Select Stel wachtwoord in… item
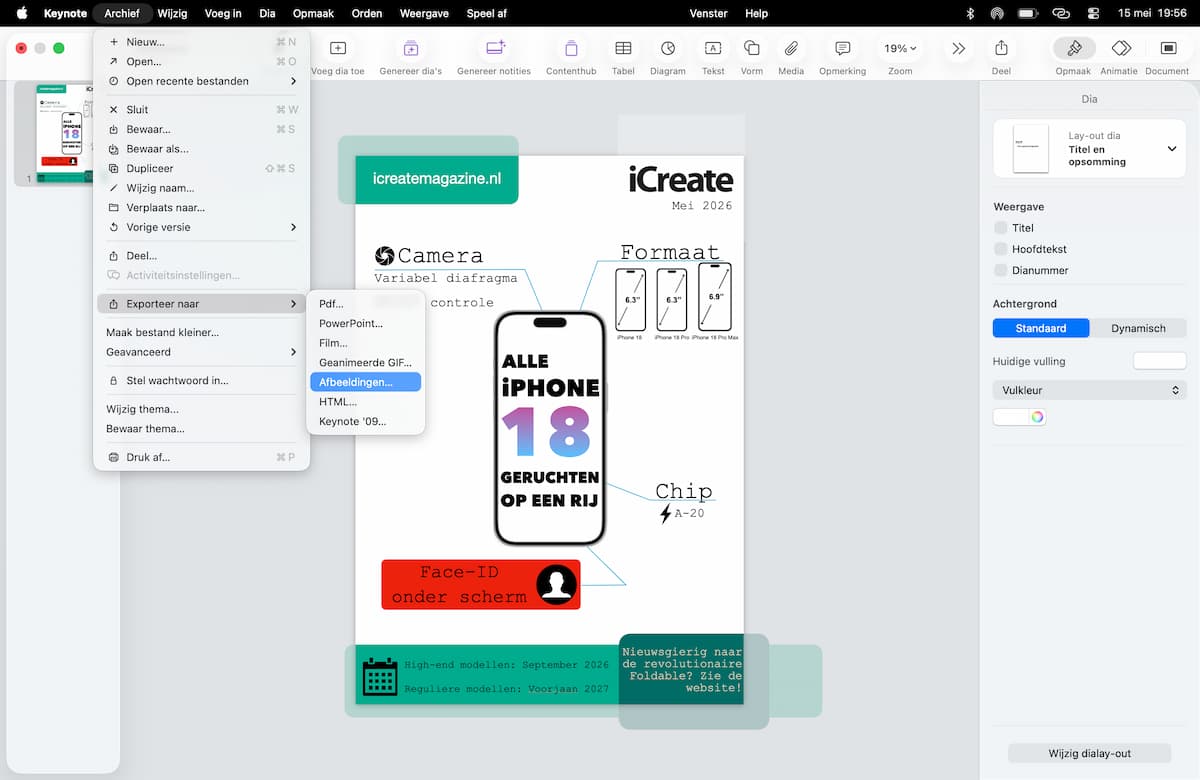This screenshot has height=780, width=1200. [x=202, y=380]
